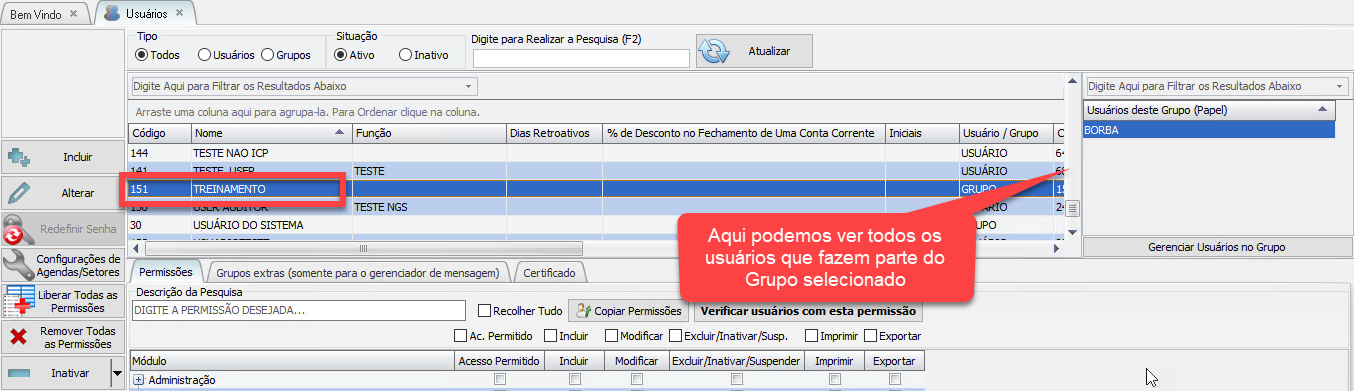Viewport: 1354px width, 391px height.
Task: Click Verificar usuários com esta permissão
Action: coord(809,311)
